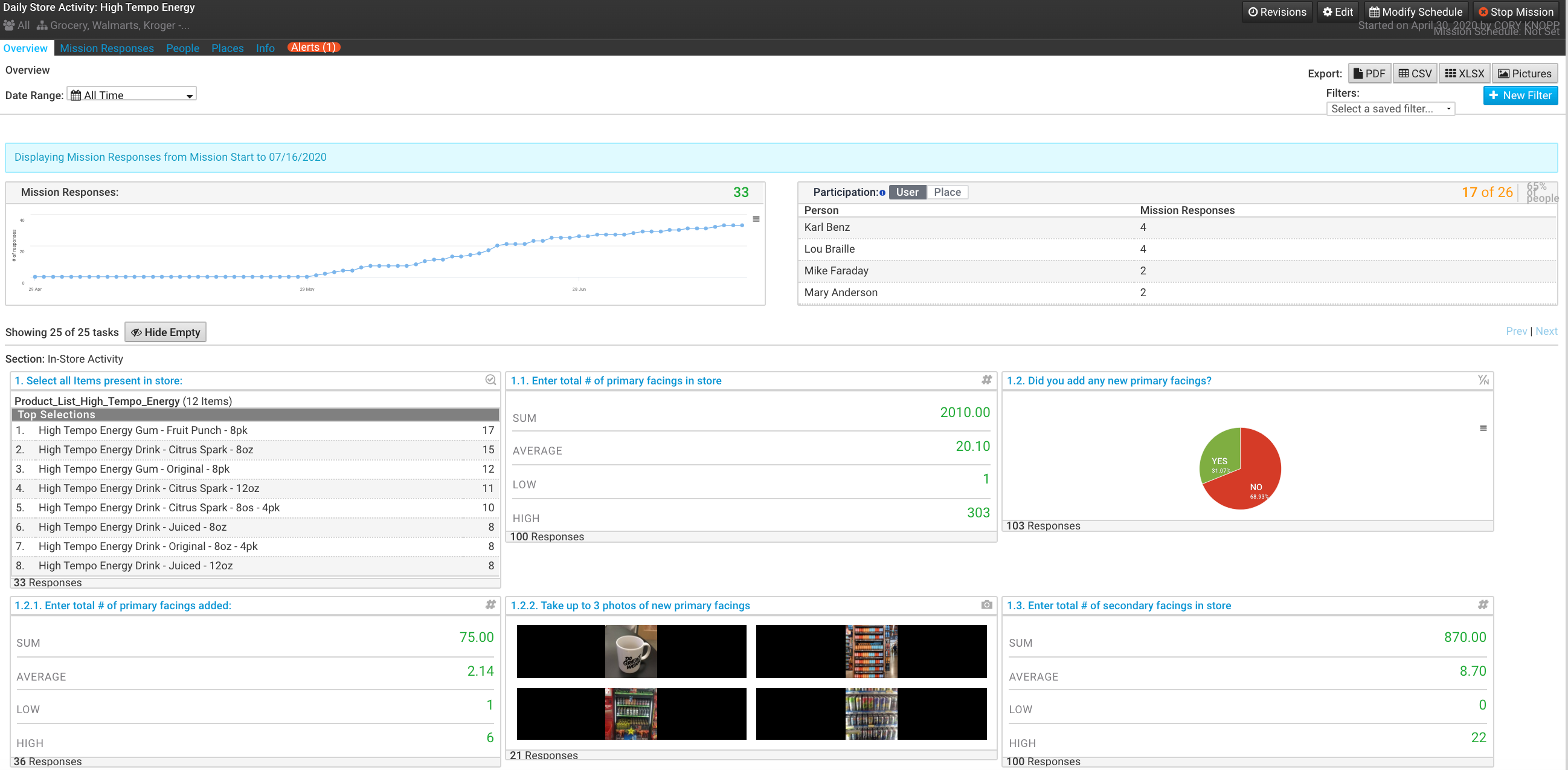The image size is (1568, 770).
Task: Export data as CSV
Action: click(x=1415, y=74)
